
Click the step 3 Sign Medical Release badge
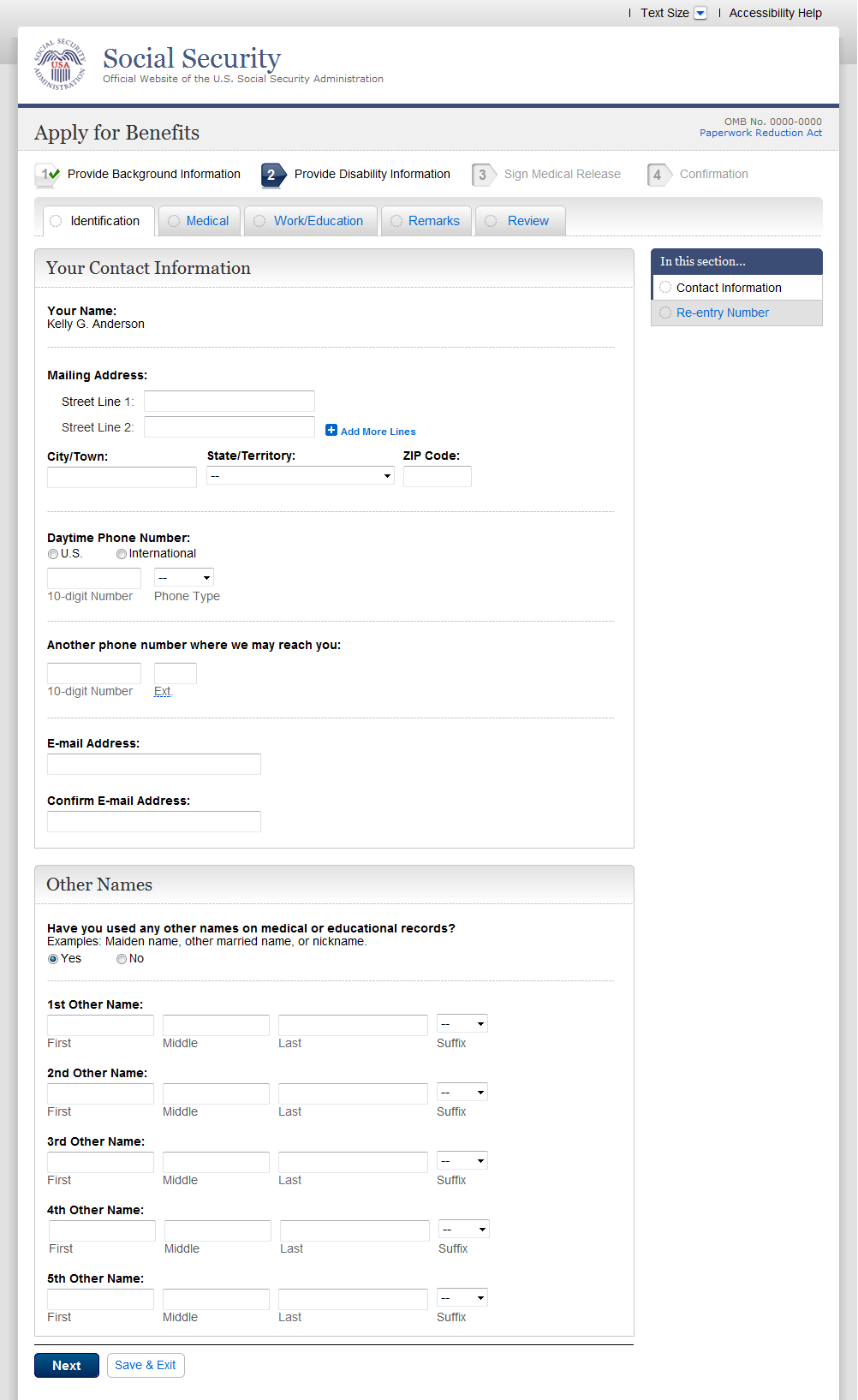tap(483, 175)
